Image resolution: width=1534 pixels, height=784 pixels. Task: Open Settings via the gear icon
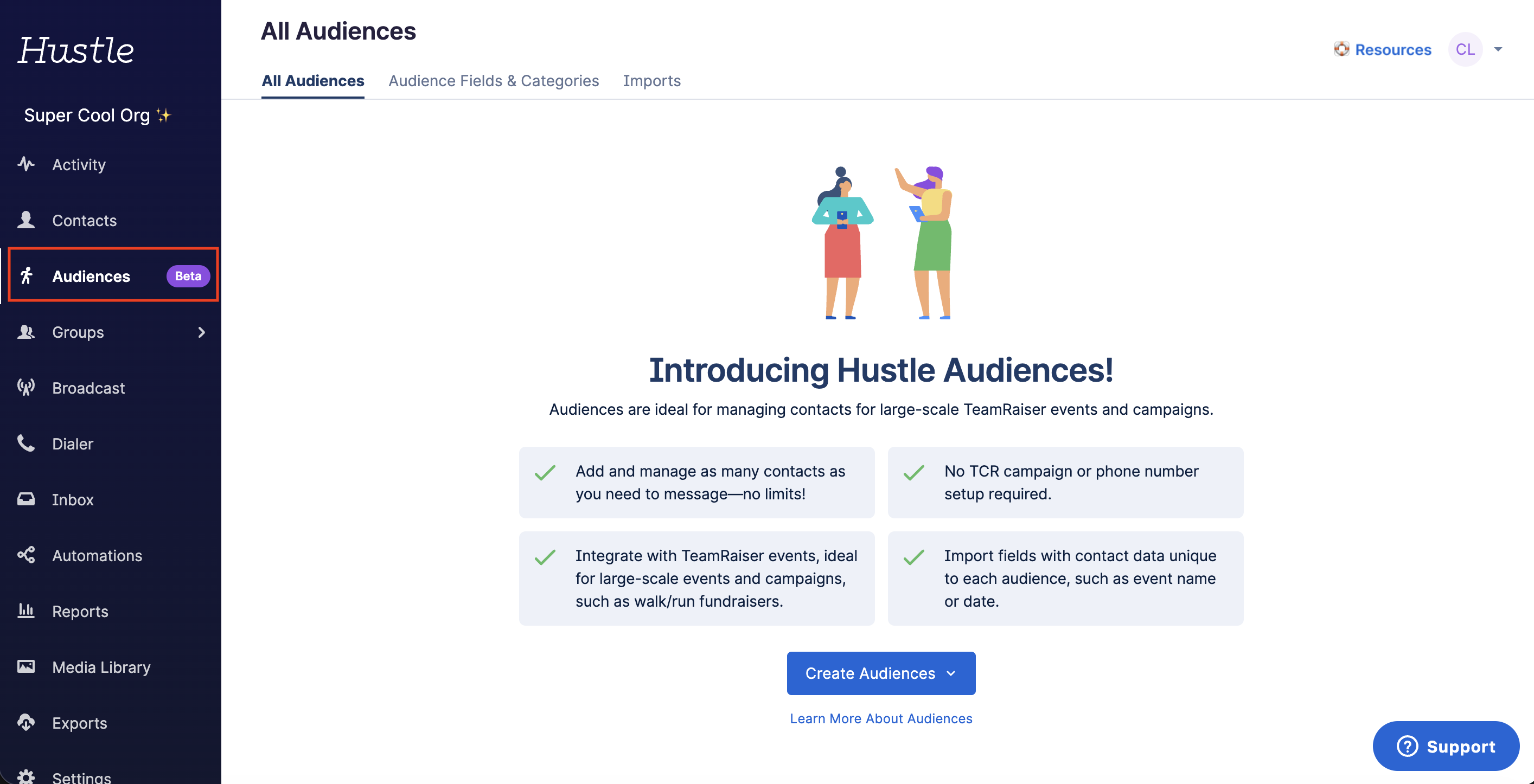25,776
